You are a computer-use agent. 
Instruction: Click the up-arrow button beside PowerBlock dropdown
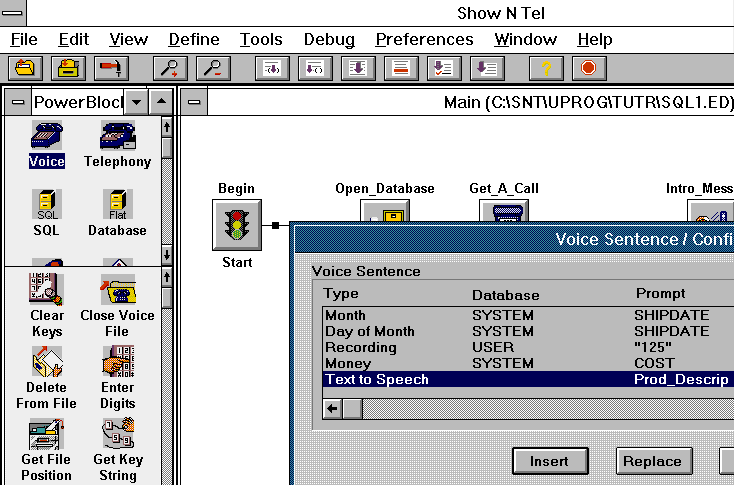(x=161, y=102)
